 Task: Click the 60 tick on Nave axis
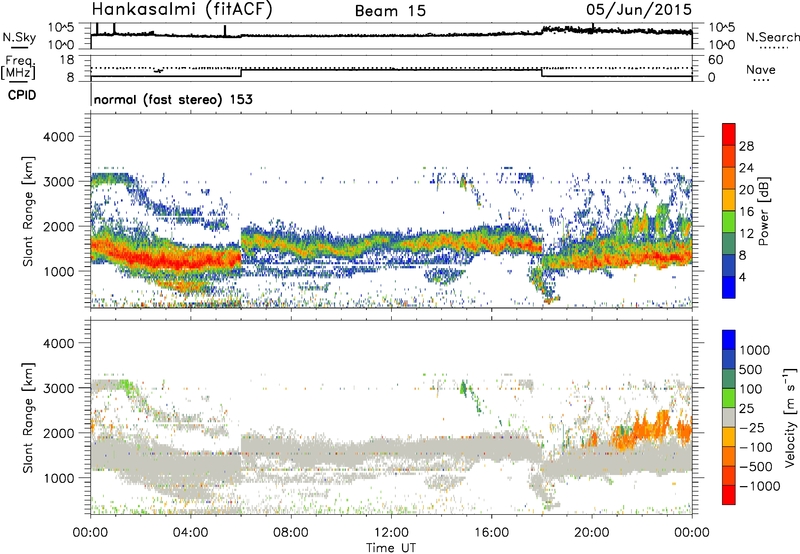(x=715, y=60)
